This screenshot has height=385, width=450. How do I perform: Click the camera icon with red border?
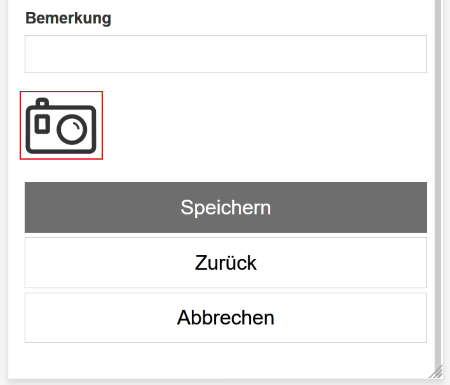[x=61, y=125]
